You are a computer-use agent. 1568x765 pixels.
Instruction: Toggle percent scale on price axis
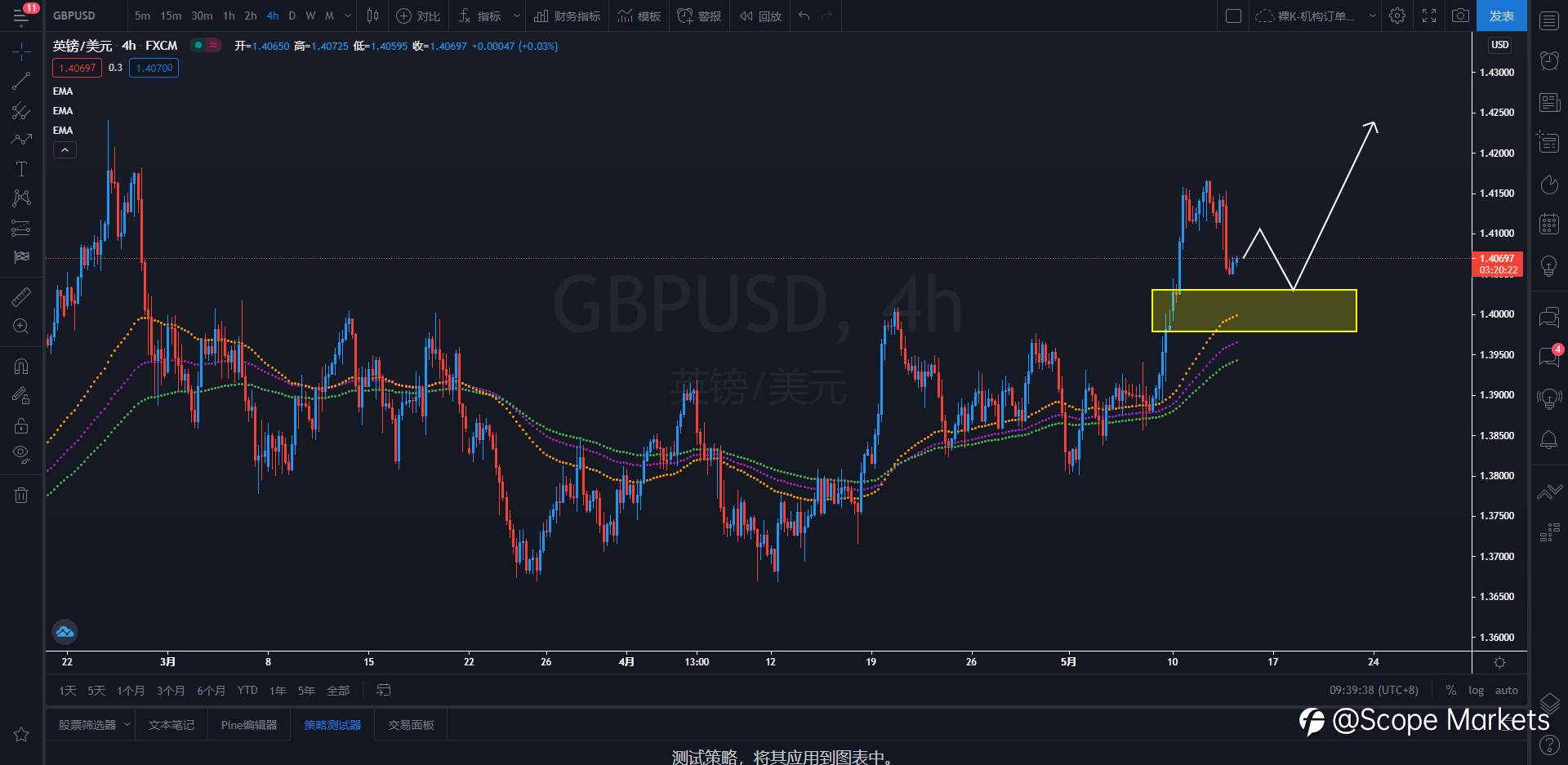point(1451,691)
